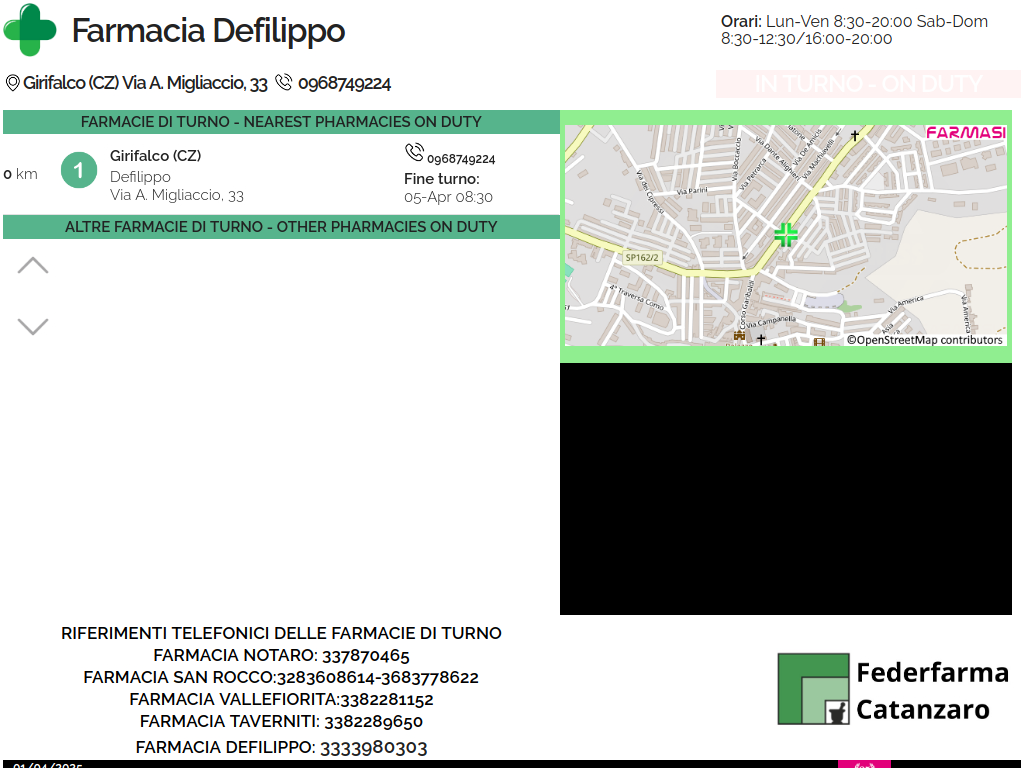Select the Girifalco (CZ) pharmacy entry name
The width and height of the screenshot is (1024, 768).
point(155,156)
